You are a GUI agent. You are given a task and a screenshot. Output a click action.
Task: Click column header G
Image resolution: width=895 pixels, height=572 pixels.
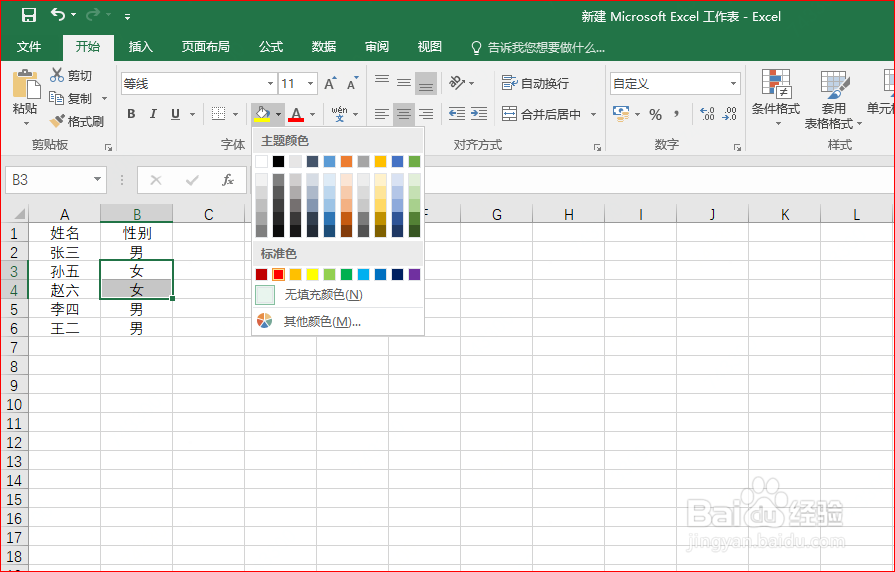[497, 214]
